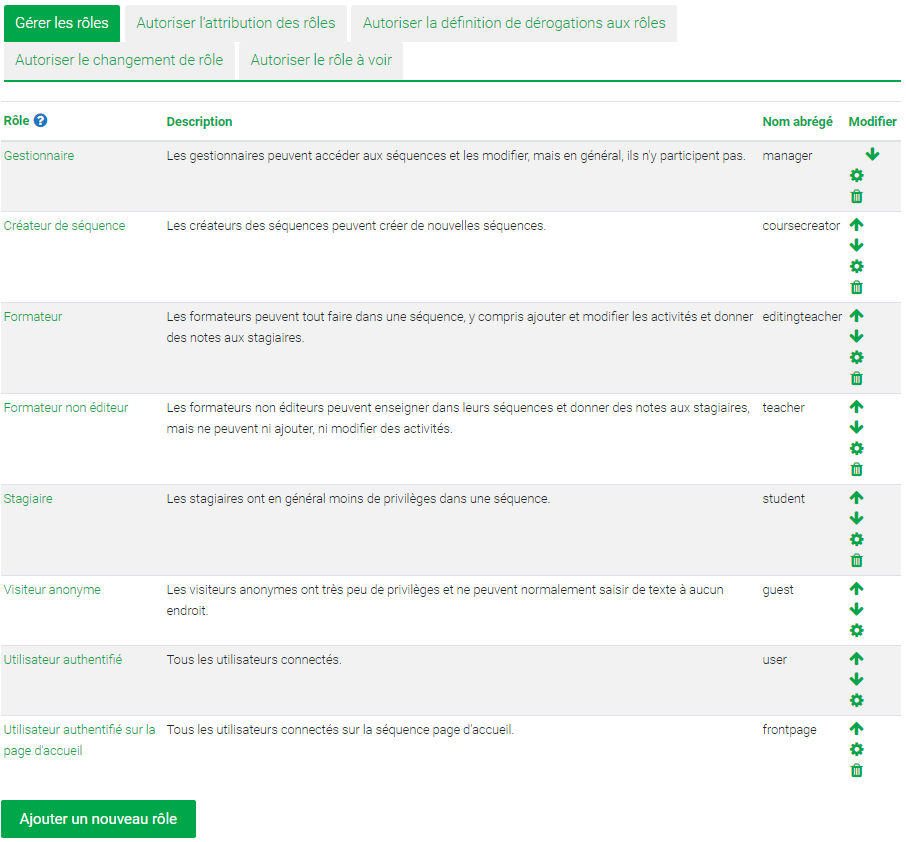The height and width of the screenshot is (842, 906).
Task: Click the short name 'frontpage'
Action: point(789,730)
